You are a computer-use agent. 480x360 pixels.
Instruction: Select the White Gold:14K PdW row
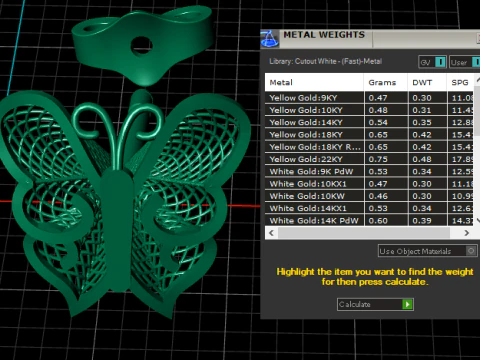[369, 221]
